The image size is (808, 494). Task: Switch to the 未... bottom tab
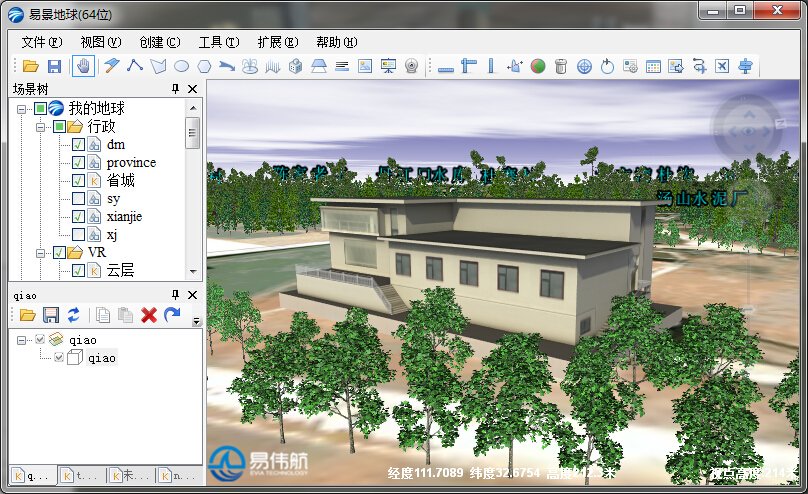tap(130, 475)
